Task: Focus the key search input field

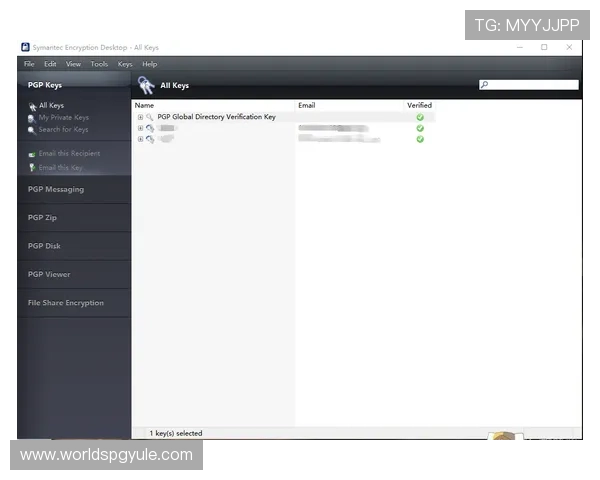Action: pyautogui.click(x=528, y=85)
